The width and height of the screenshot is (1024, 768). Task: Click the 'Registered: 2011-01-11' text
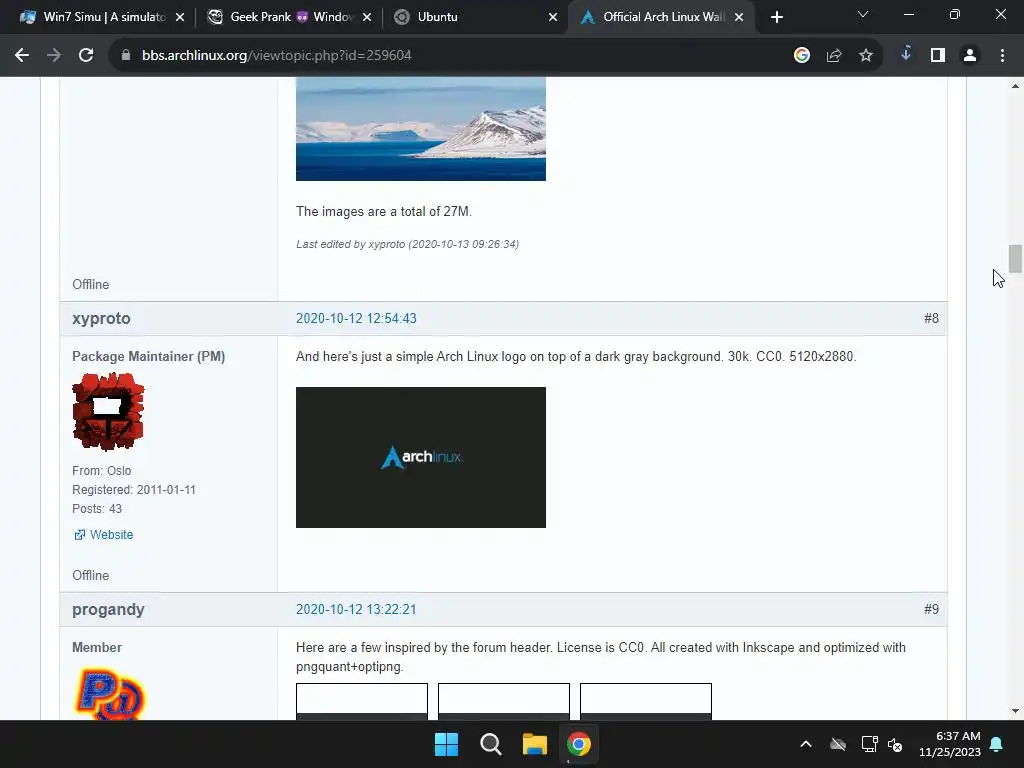coord(134,490)
